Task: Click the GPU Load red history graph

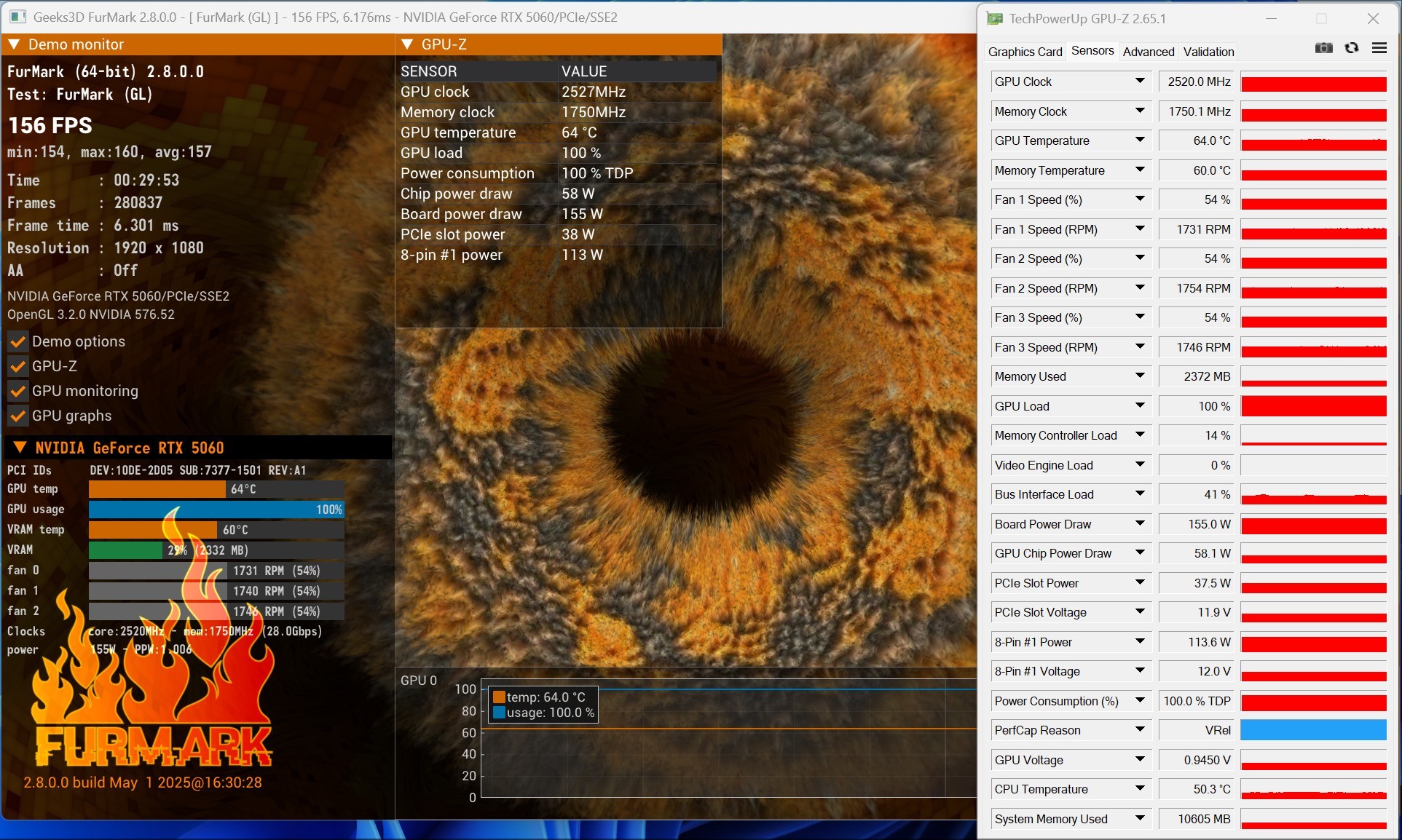Action: 1313,406
